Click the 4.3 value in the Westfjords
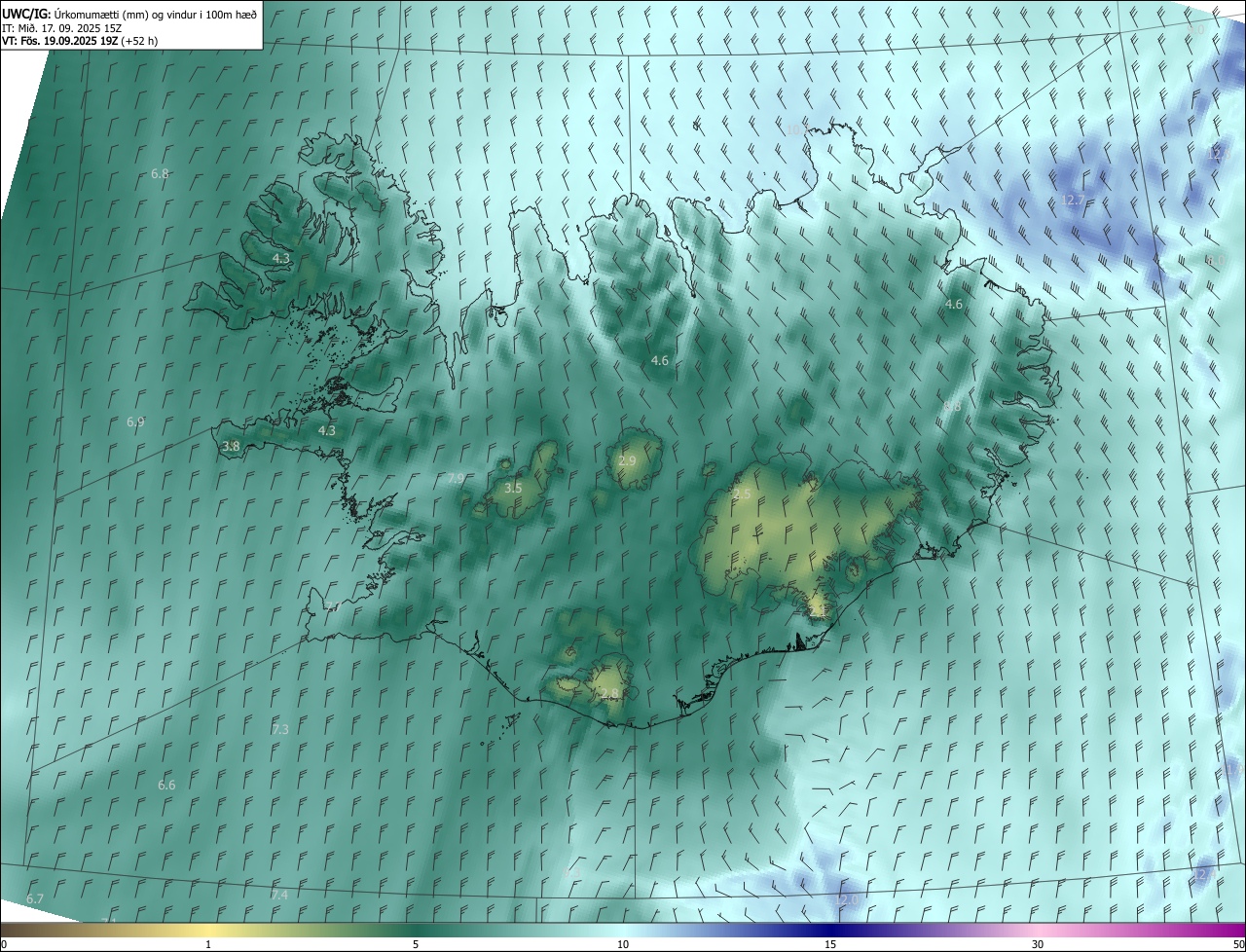Image resolution: width=1246 pixels, height=952 pixels. pyautogui.click(x=281, y=259)
